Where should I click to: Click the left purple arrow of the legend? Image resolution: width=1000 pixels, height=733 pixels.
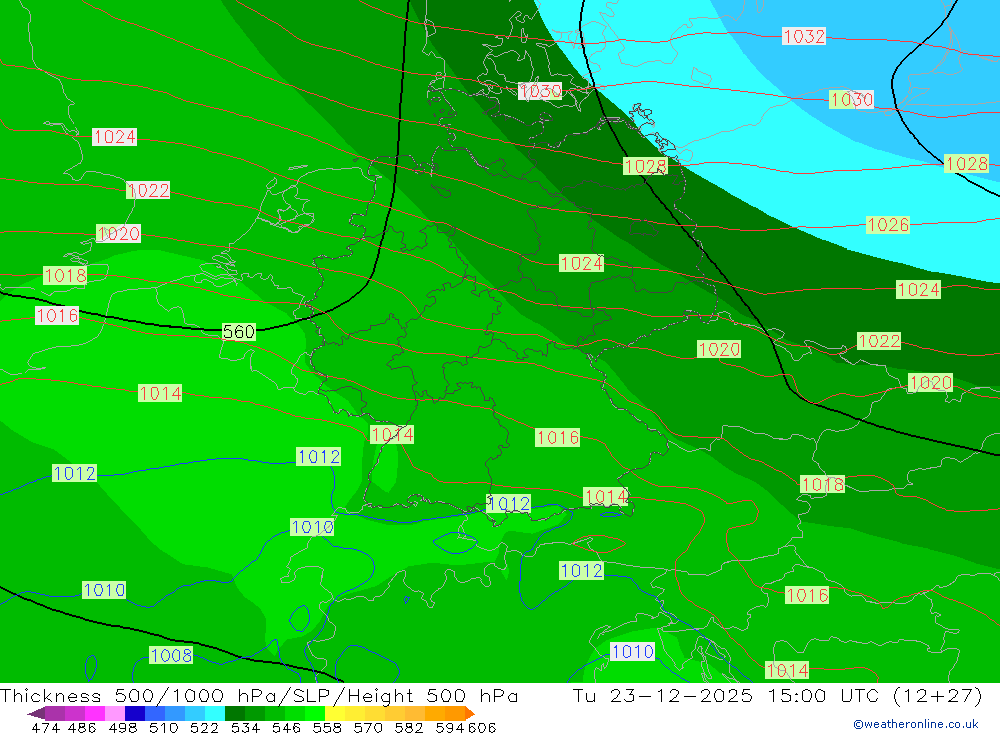coord(36,713)
